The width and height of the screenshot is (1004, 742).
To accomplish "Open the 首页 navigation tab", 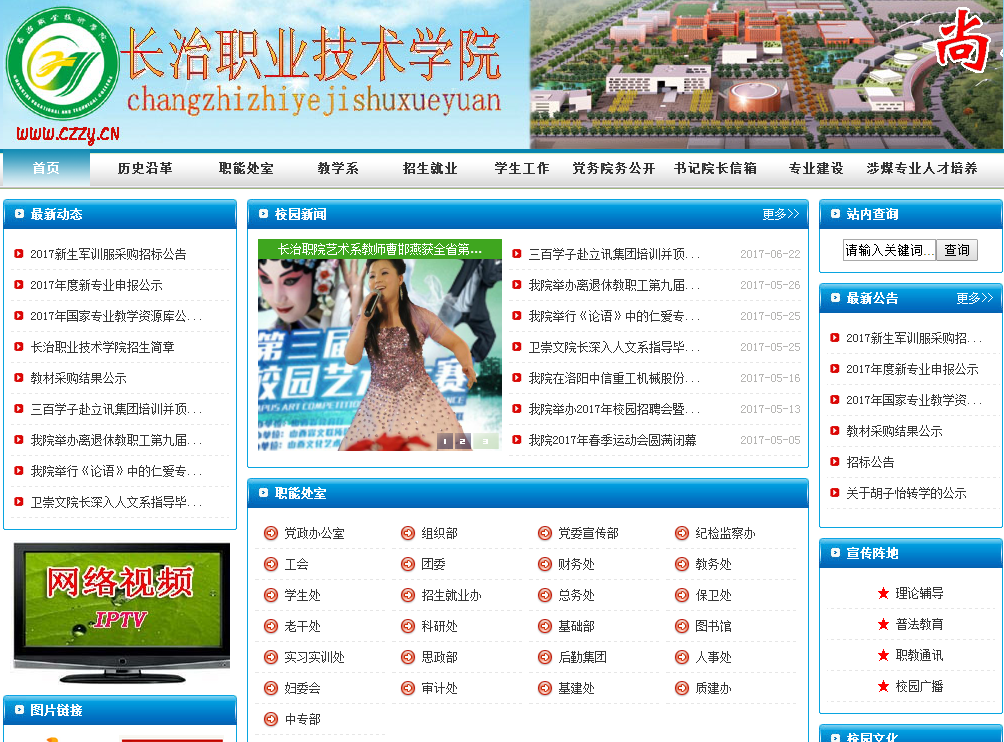I will pos(46,168).
